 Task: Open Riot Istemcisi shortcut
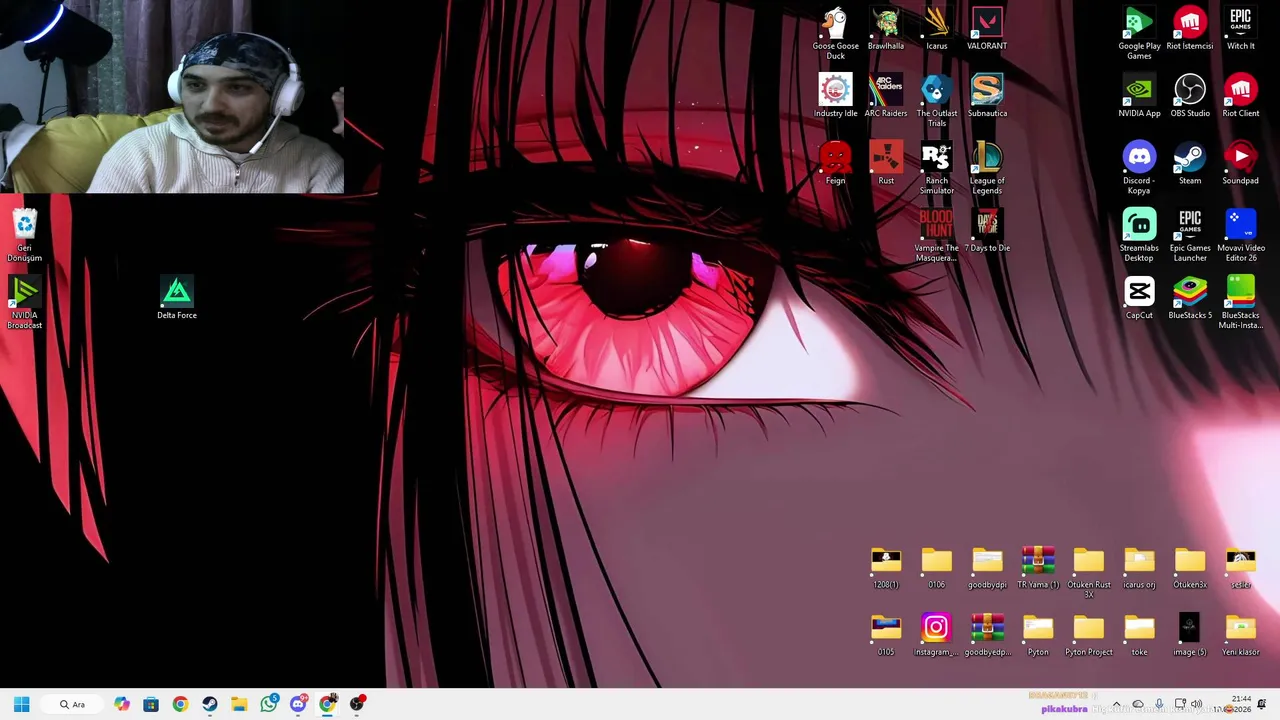[1190, 29]
